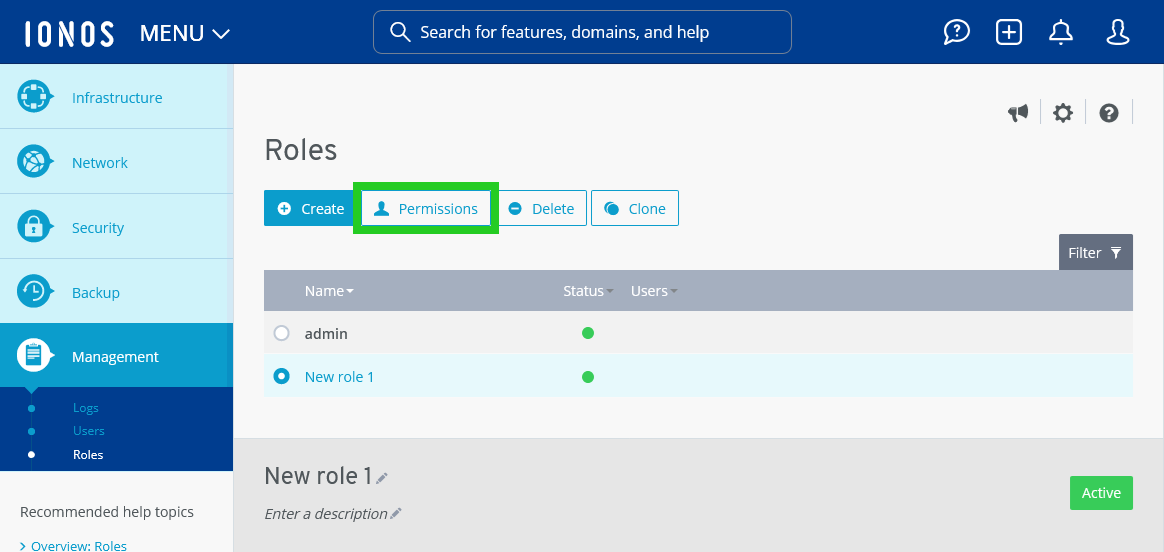Screen dimensions: 1164x552
Task: Select Roles in the Management submenu
Action: [88, 454]
